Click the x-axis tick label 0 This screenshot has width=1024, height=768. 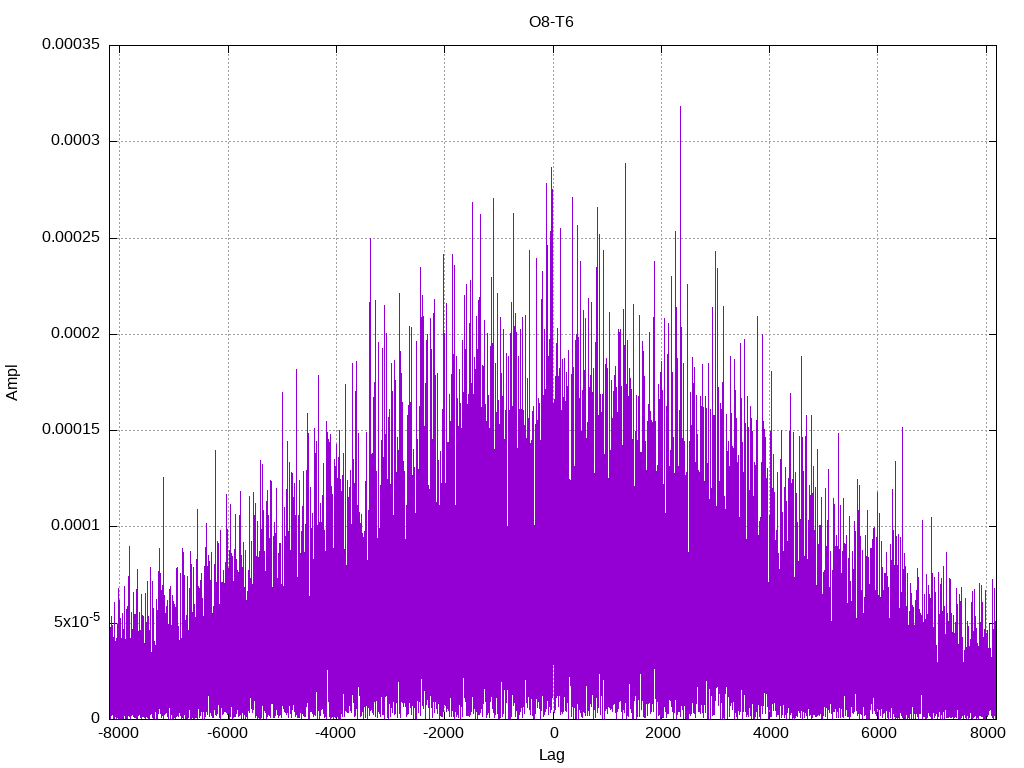[x=554, y=733]
